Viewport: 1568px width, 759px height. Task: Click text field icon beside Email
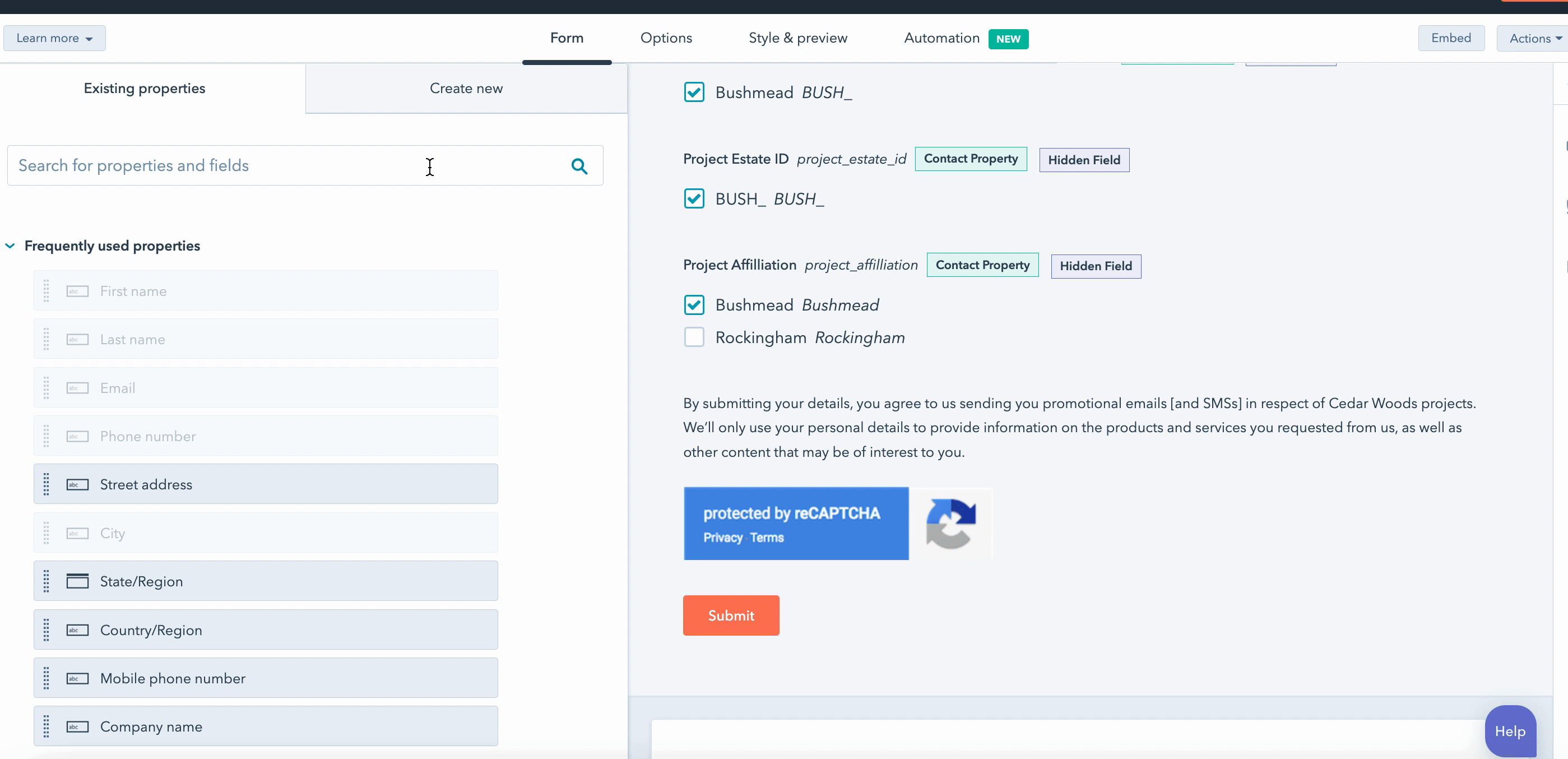tap(77, 388)
